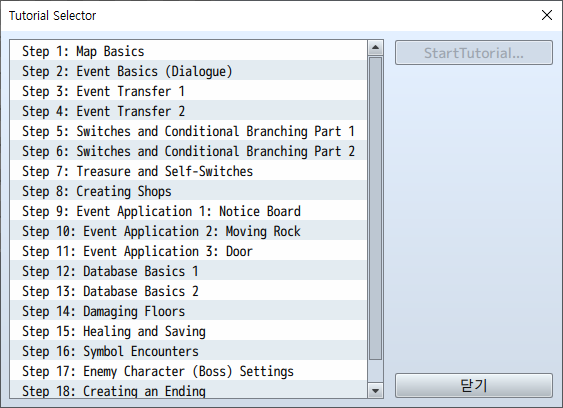Close the Tutorial Selector window

547,15
